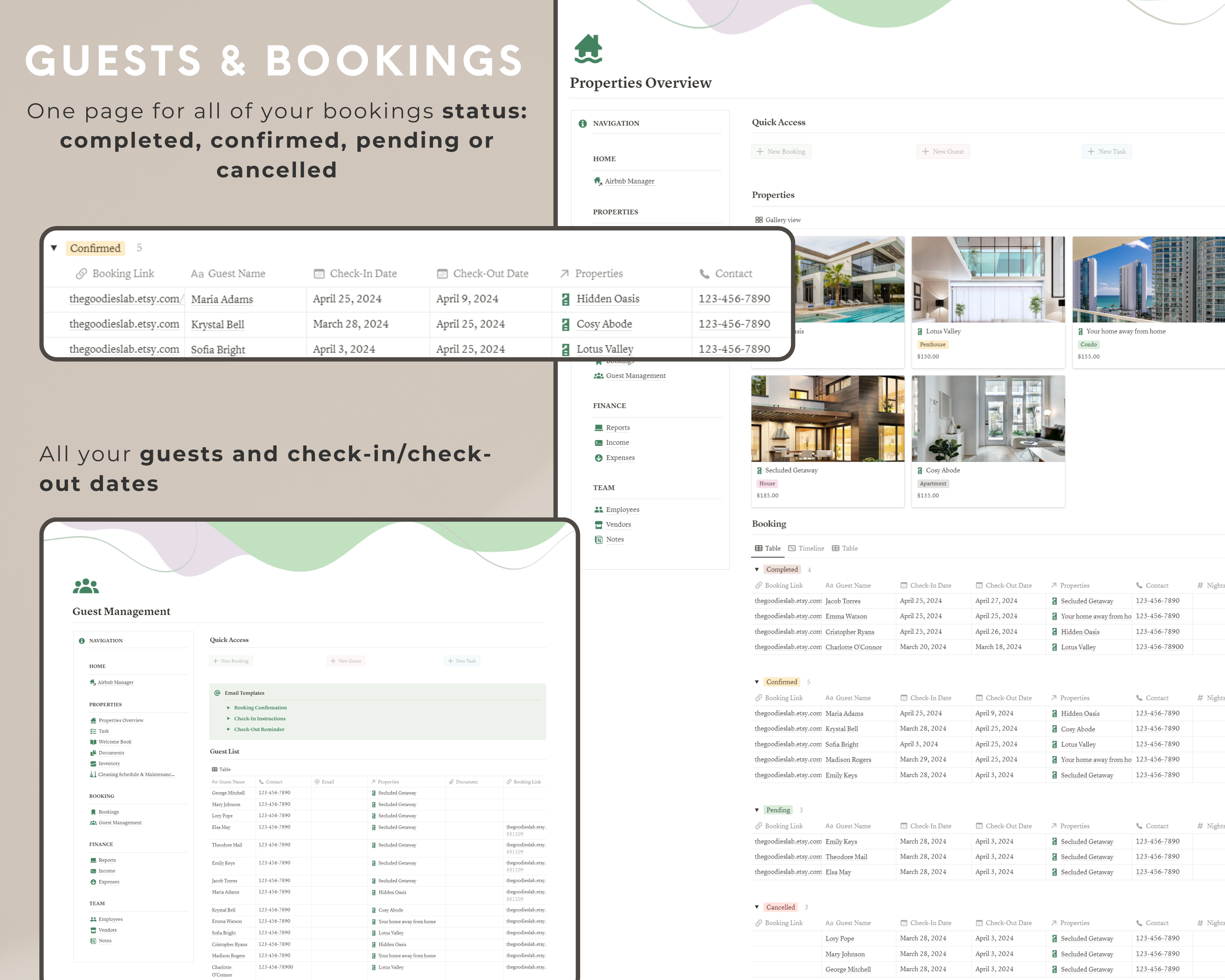Click George Mitchell in the Guest List table
This screenshot has width=1225, height=980.
tap(228, 792)
